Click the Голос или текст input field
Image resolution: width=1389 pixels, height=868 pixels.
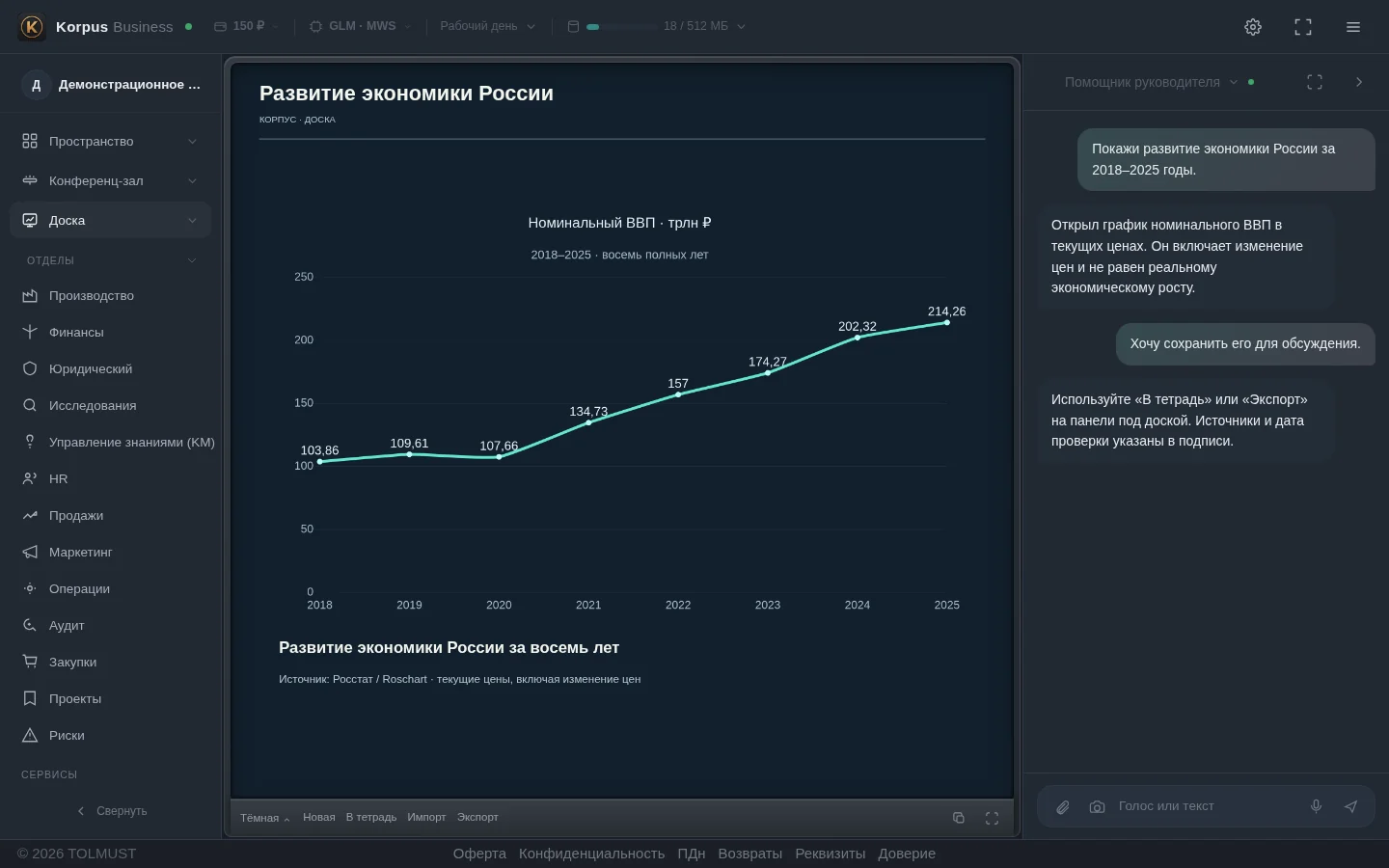1206,806
